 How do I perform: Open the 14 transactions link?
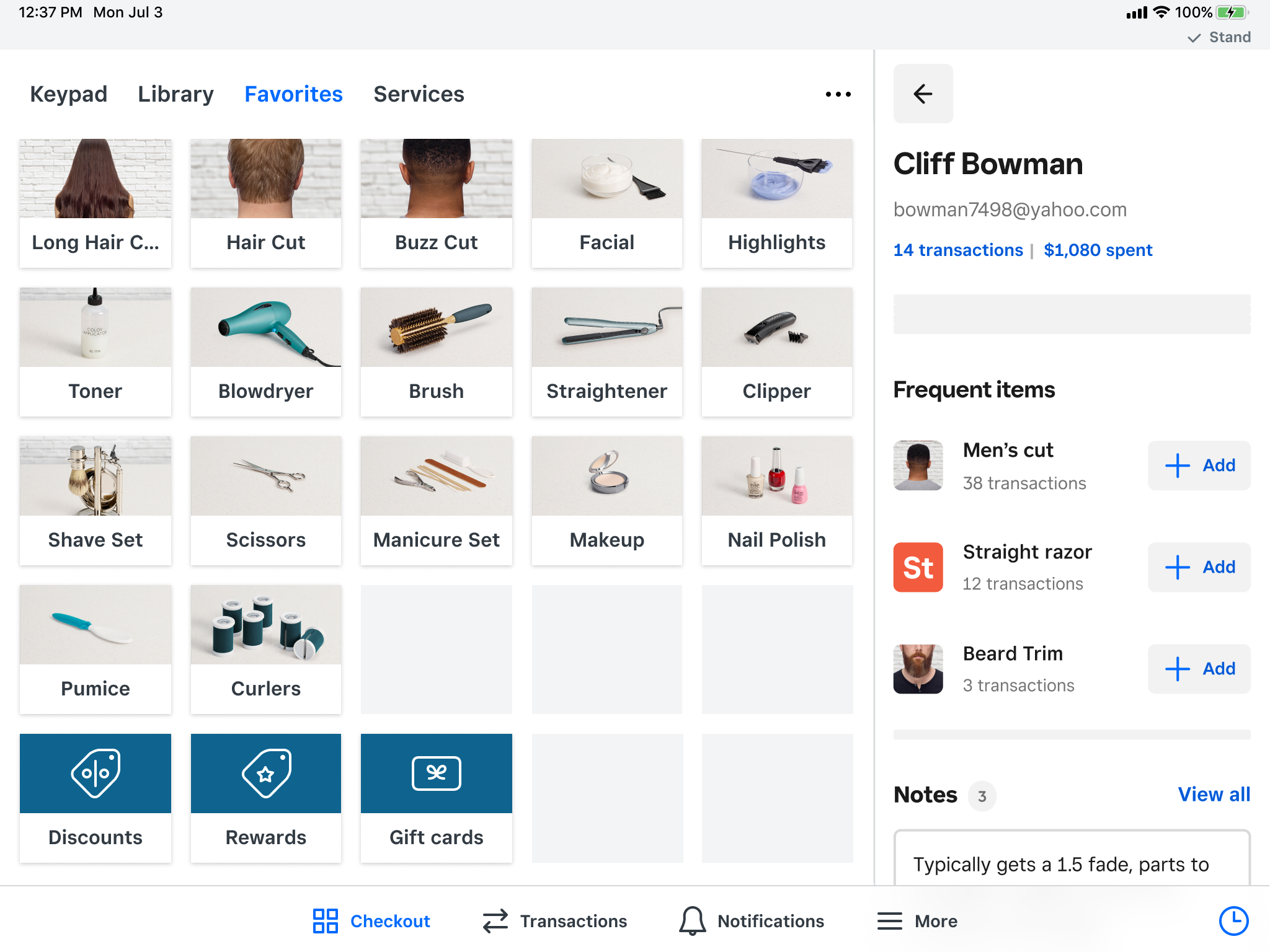coord(958,250)
